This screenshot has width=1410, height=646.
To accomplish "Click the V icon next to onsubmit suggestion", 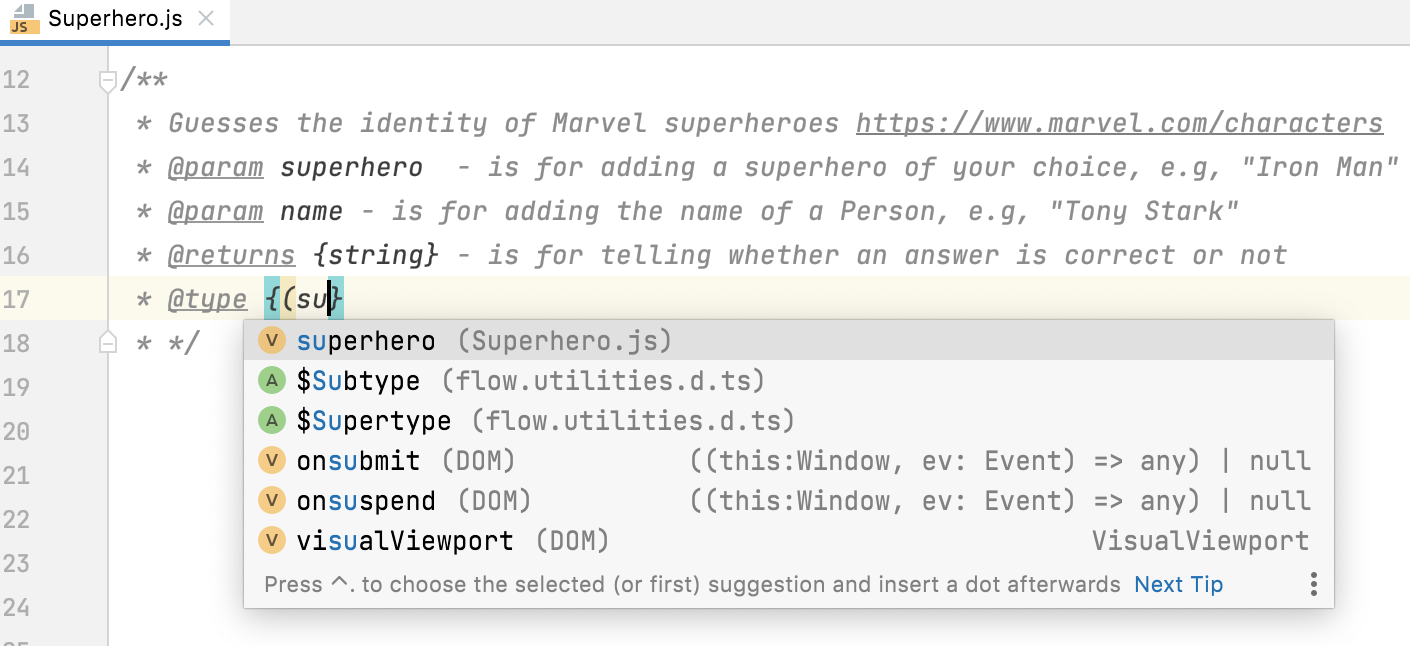I will pos(273,460).
